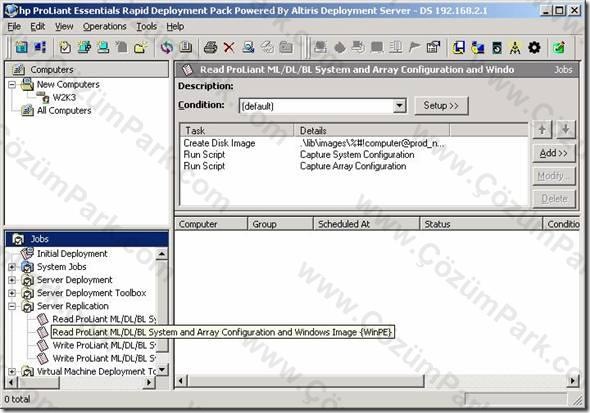
Task: Click the green checkmark icon at toolbar end
Action: coord(559,48)
